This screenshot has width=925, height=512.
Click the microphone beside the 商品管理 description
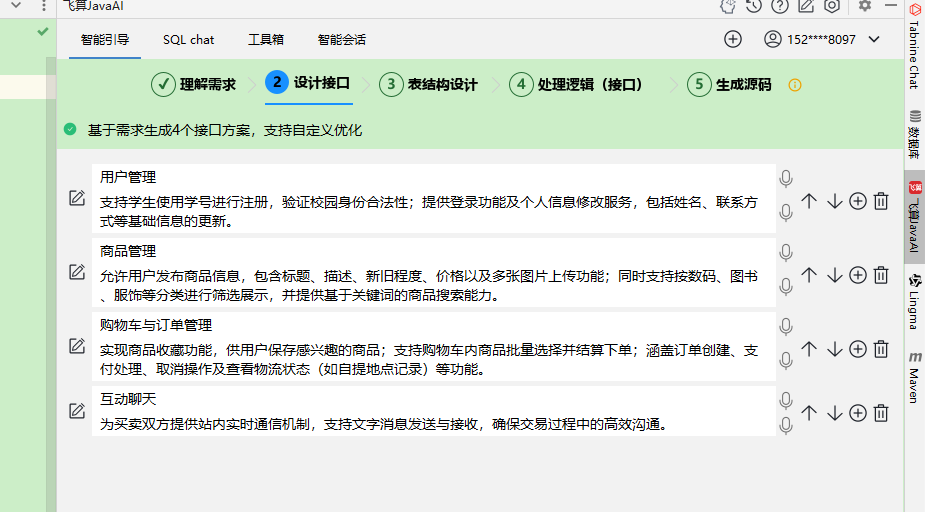point(785,287)
